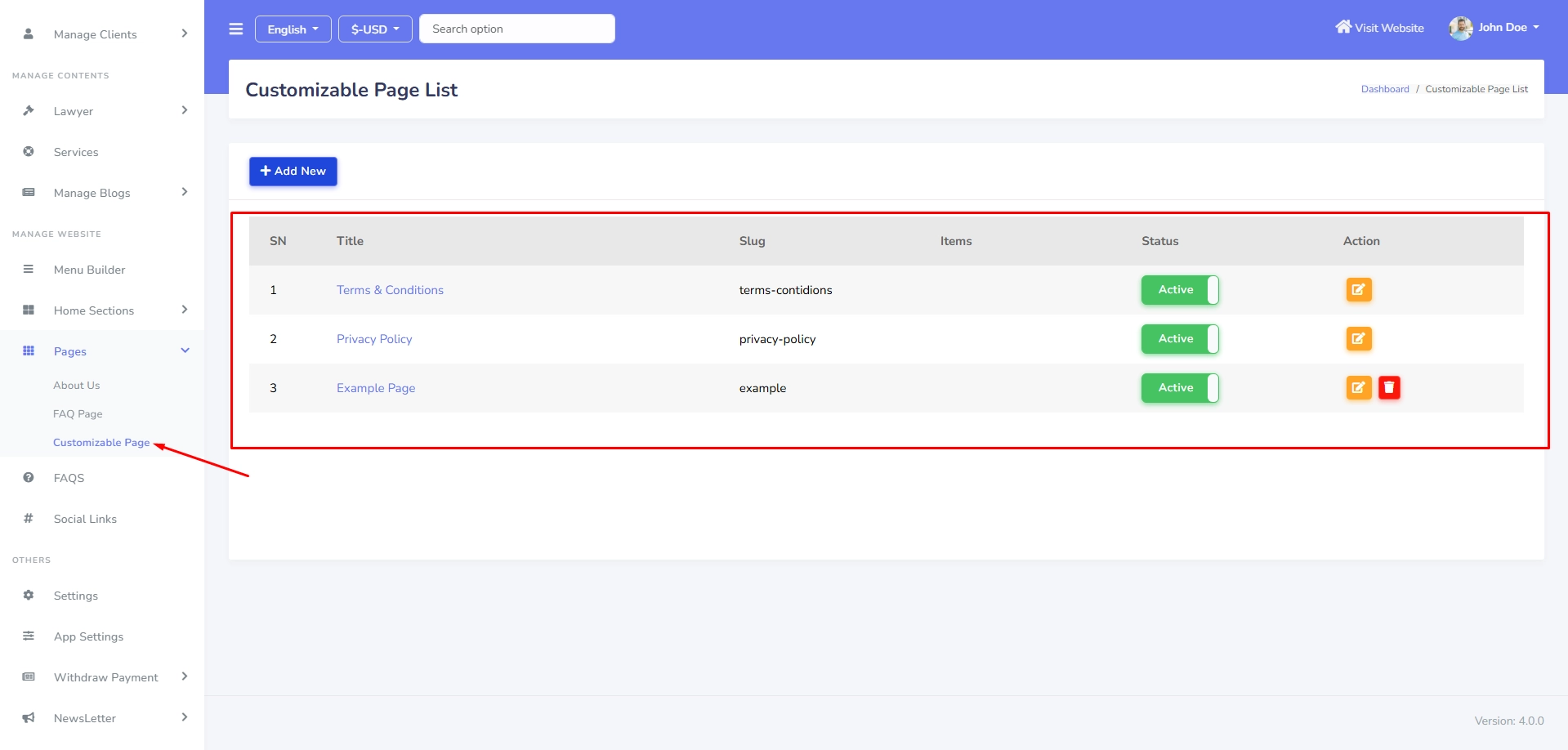Click the Settings gear icon
Viewport: 1568px width, 750px height.
[29, 595]
